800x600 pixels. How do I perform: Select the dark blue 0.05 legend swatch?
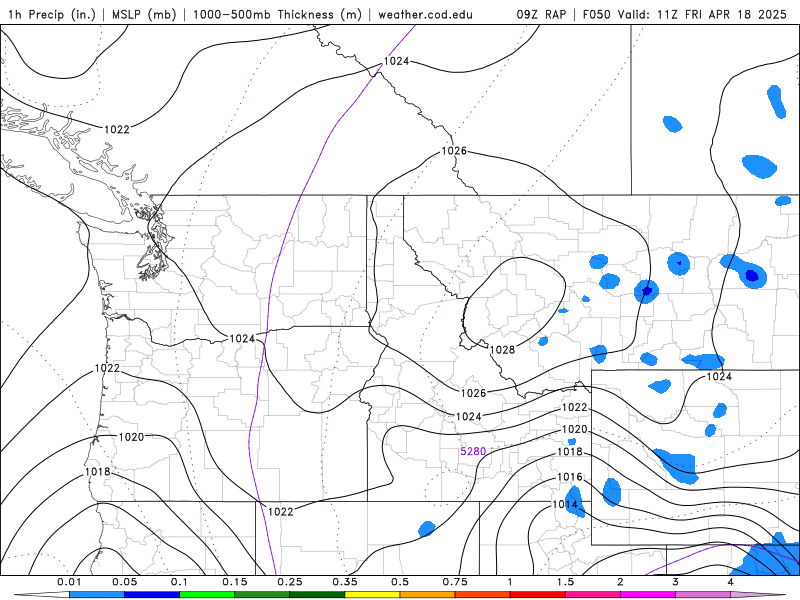pos(152,595)
